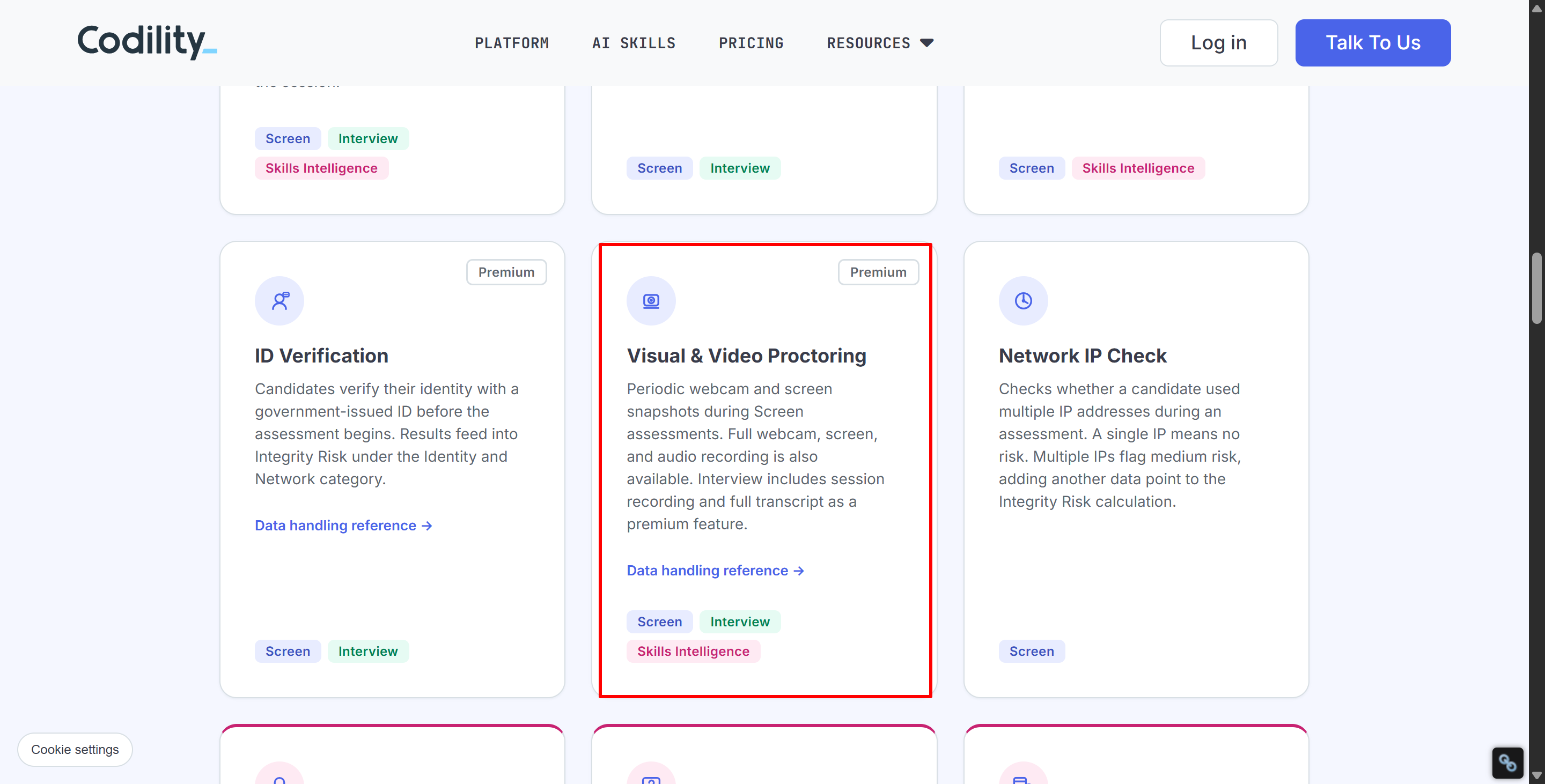Select Skills Intelligence tag on Video Proctoring card

[x=693, y=651]
